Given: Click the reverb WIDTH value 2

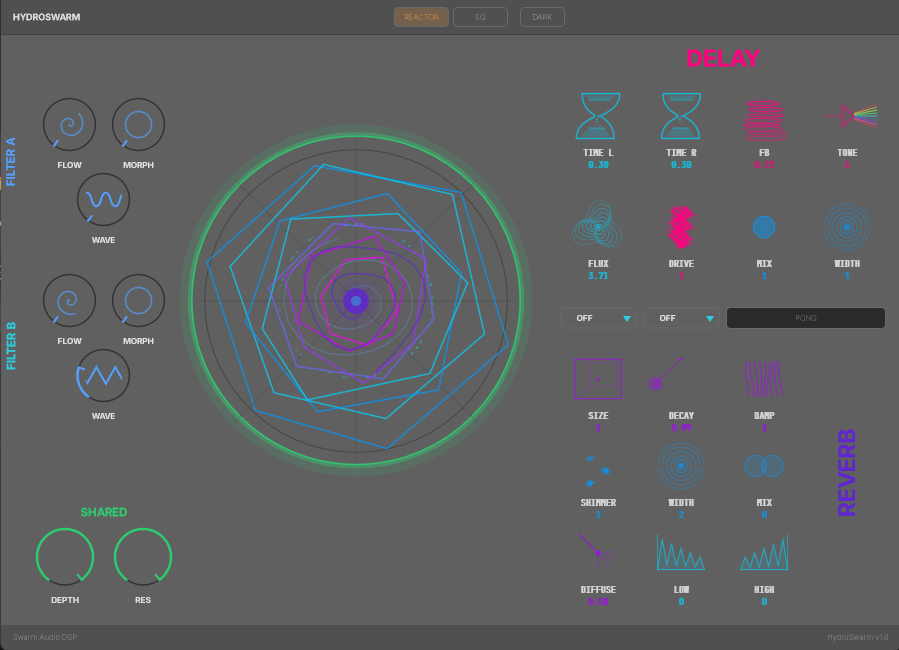Looking at the screenshot, I should tap(681, 515).
